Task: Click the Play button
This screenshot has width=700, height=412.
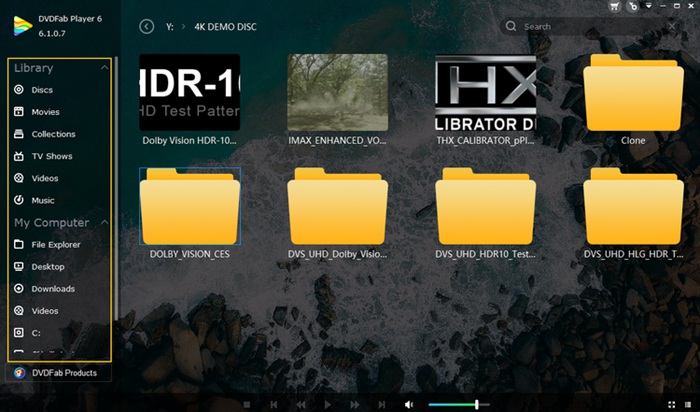Action: [x=328, y=405]
